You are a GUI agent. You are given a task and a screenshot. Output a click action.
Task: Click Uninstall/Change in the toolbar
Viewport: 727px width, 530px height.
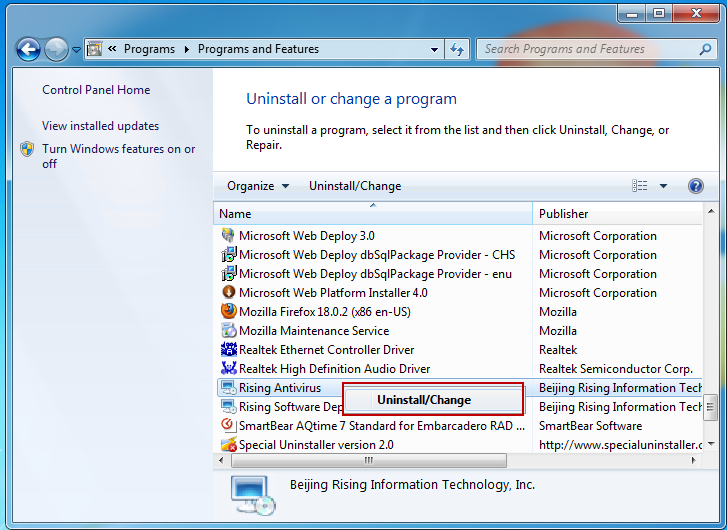click(x=355, y=186)
